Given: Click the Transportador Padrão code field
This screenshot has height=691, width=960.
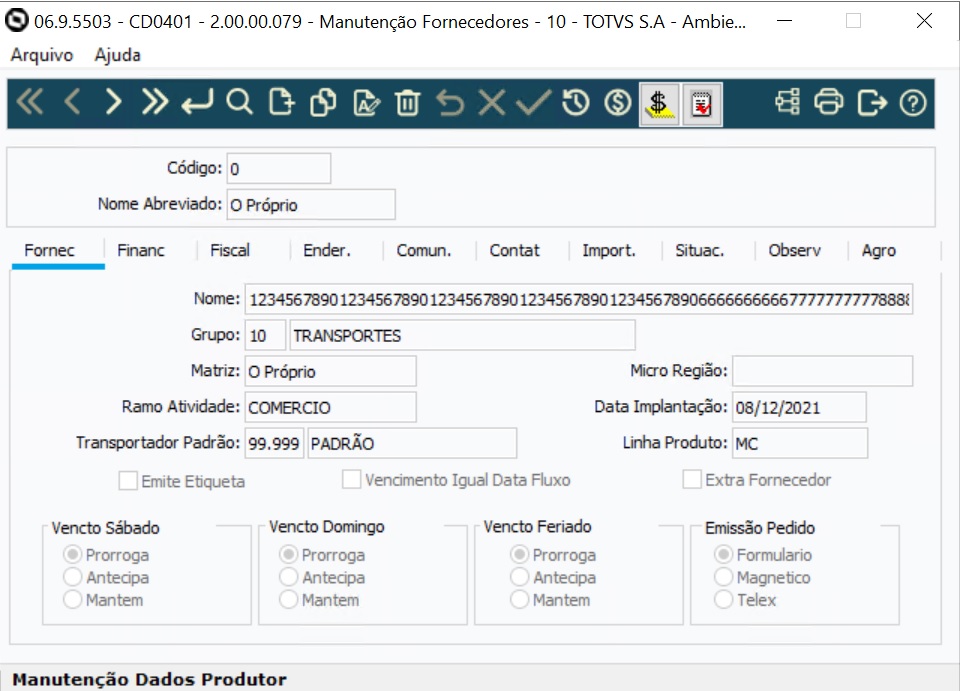Looking at the screenshot, I should [x=274, y=443].
